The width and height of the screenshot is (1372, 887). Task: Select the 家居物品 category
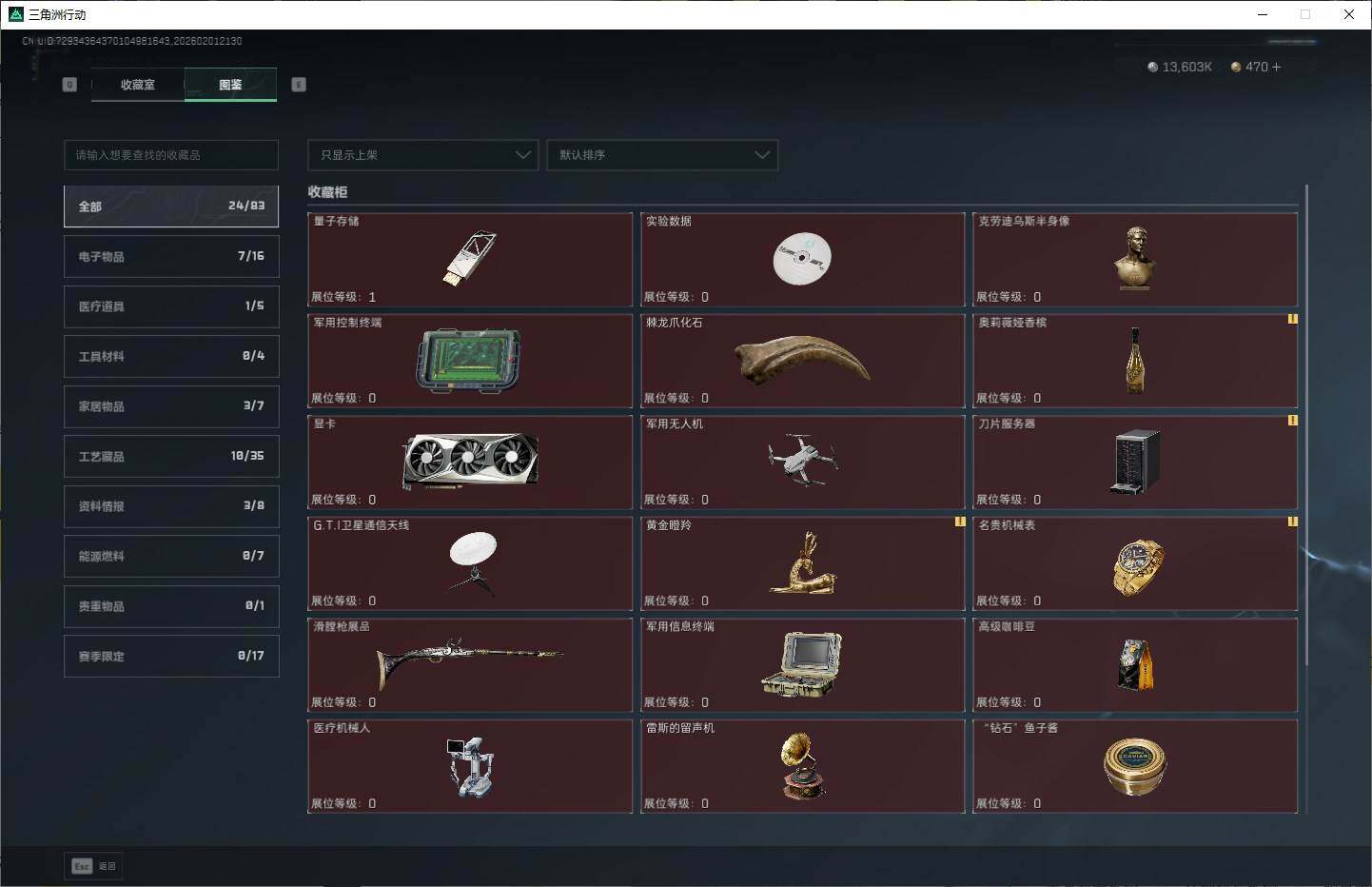tap(171, 406)
